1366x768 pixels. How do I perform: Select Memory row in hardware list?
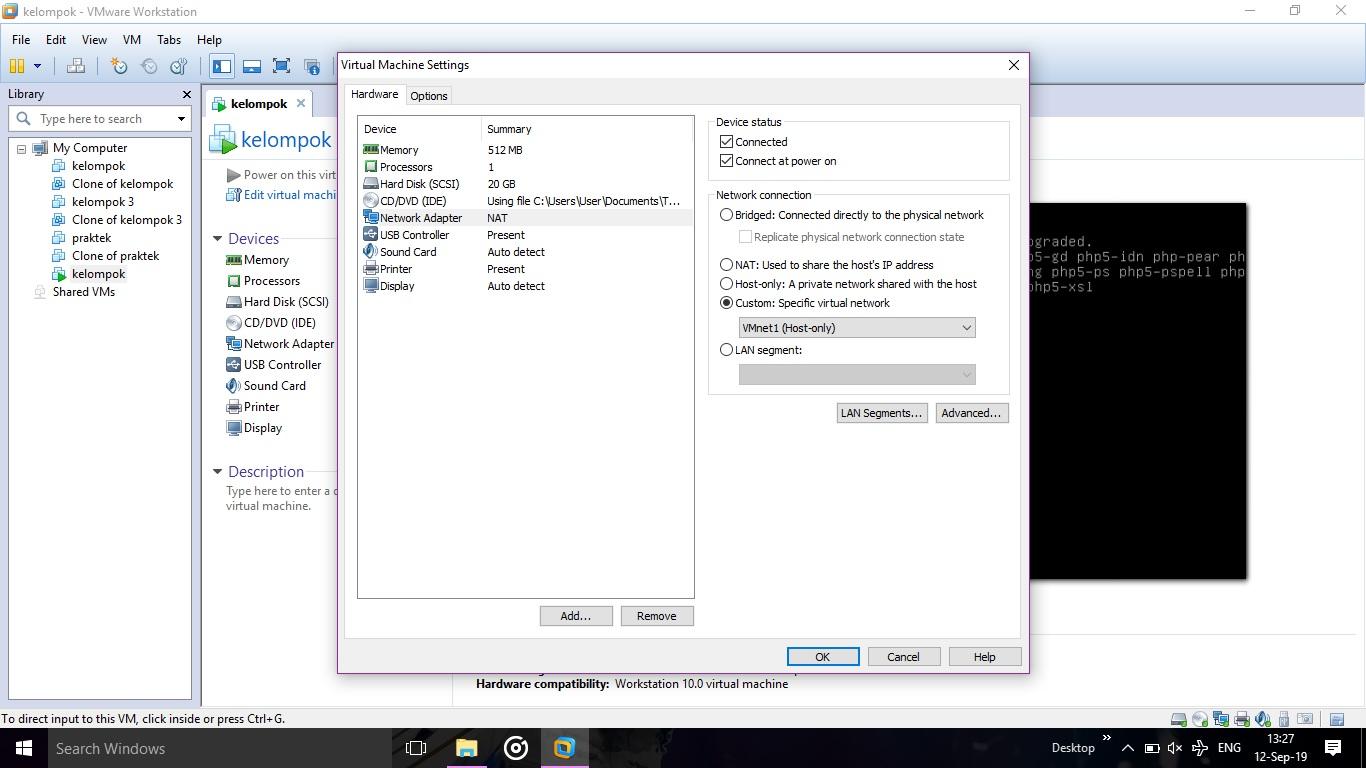click(x=525, y=150)
